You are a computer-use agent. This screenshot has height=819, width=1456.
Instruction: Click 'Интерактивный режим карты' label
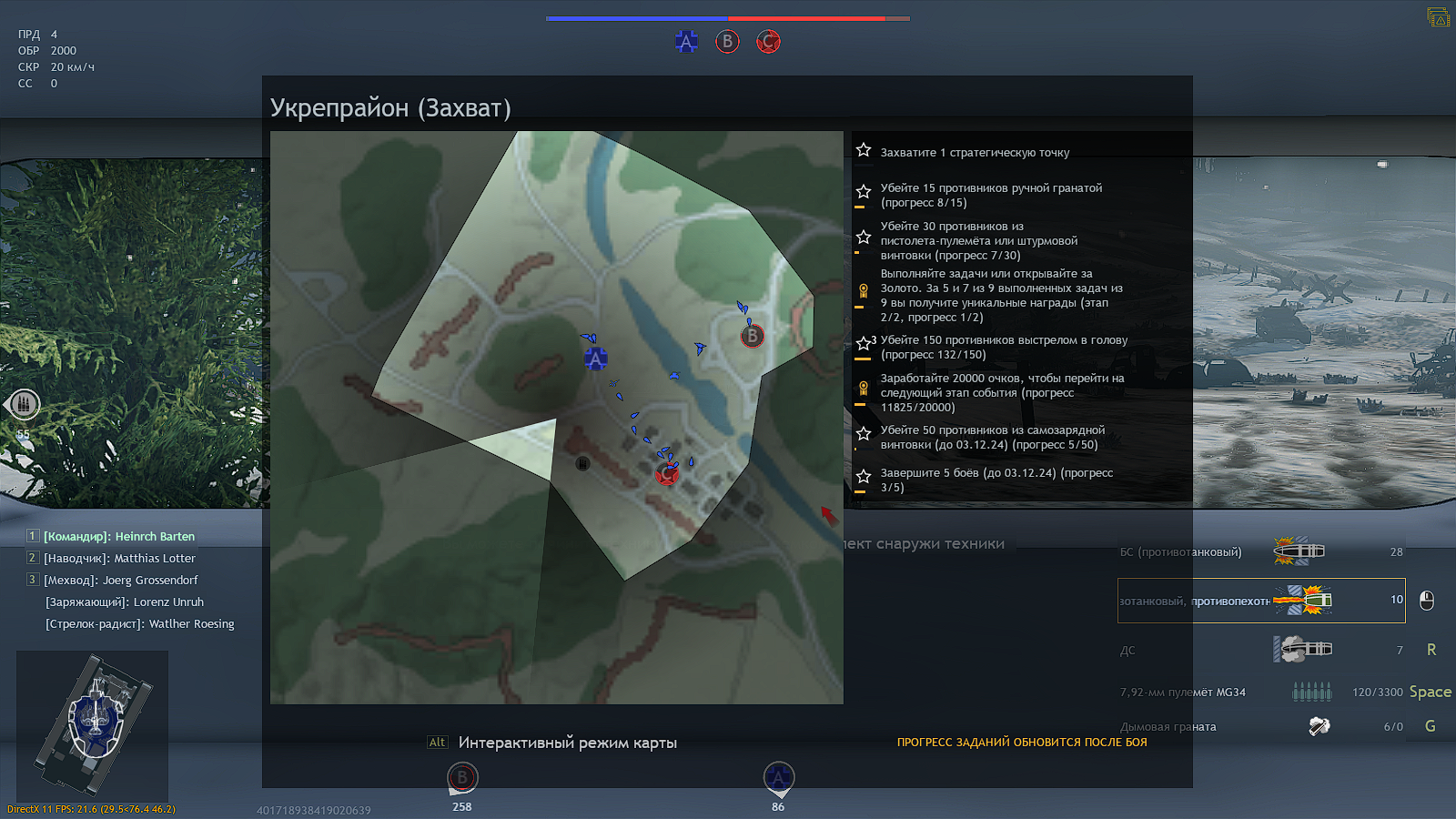tap(568, 743)
